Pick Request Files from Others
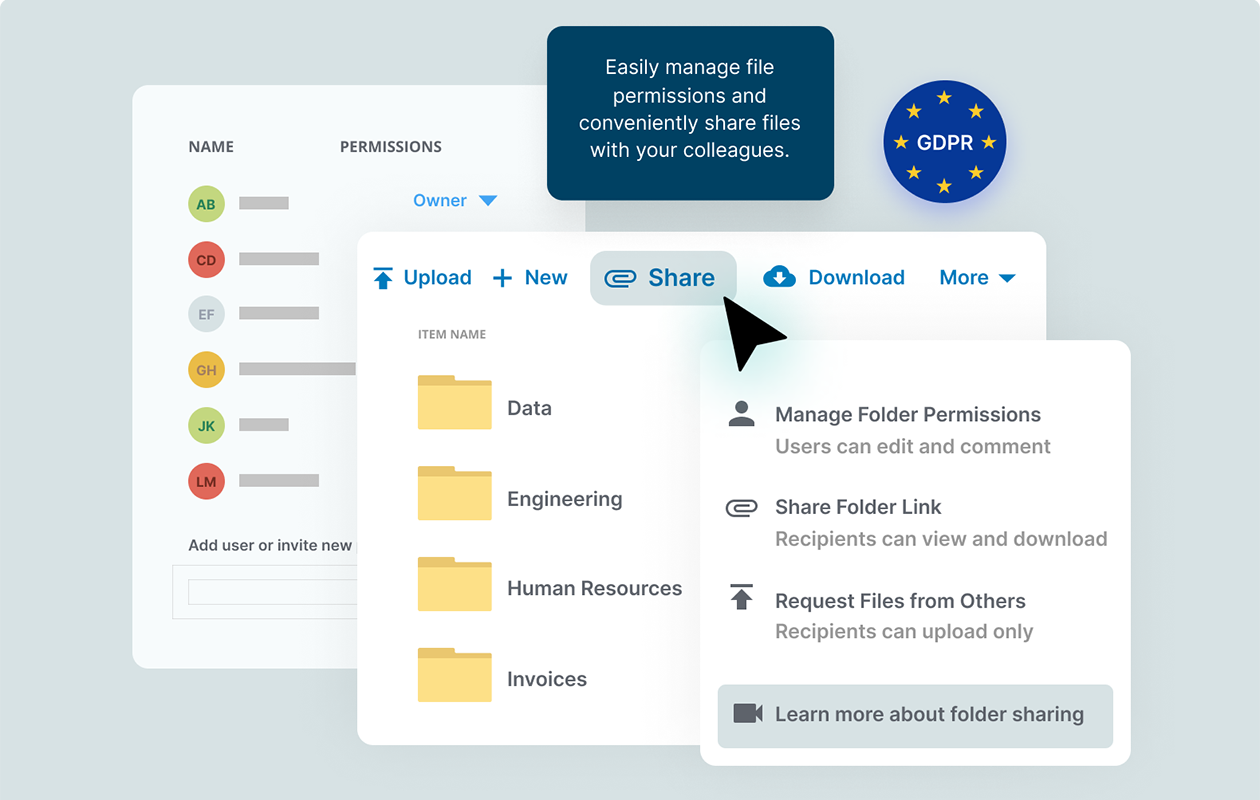This screenshot has width=1260, height=800. tap(900, 601)
